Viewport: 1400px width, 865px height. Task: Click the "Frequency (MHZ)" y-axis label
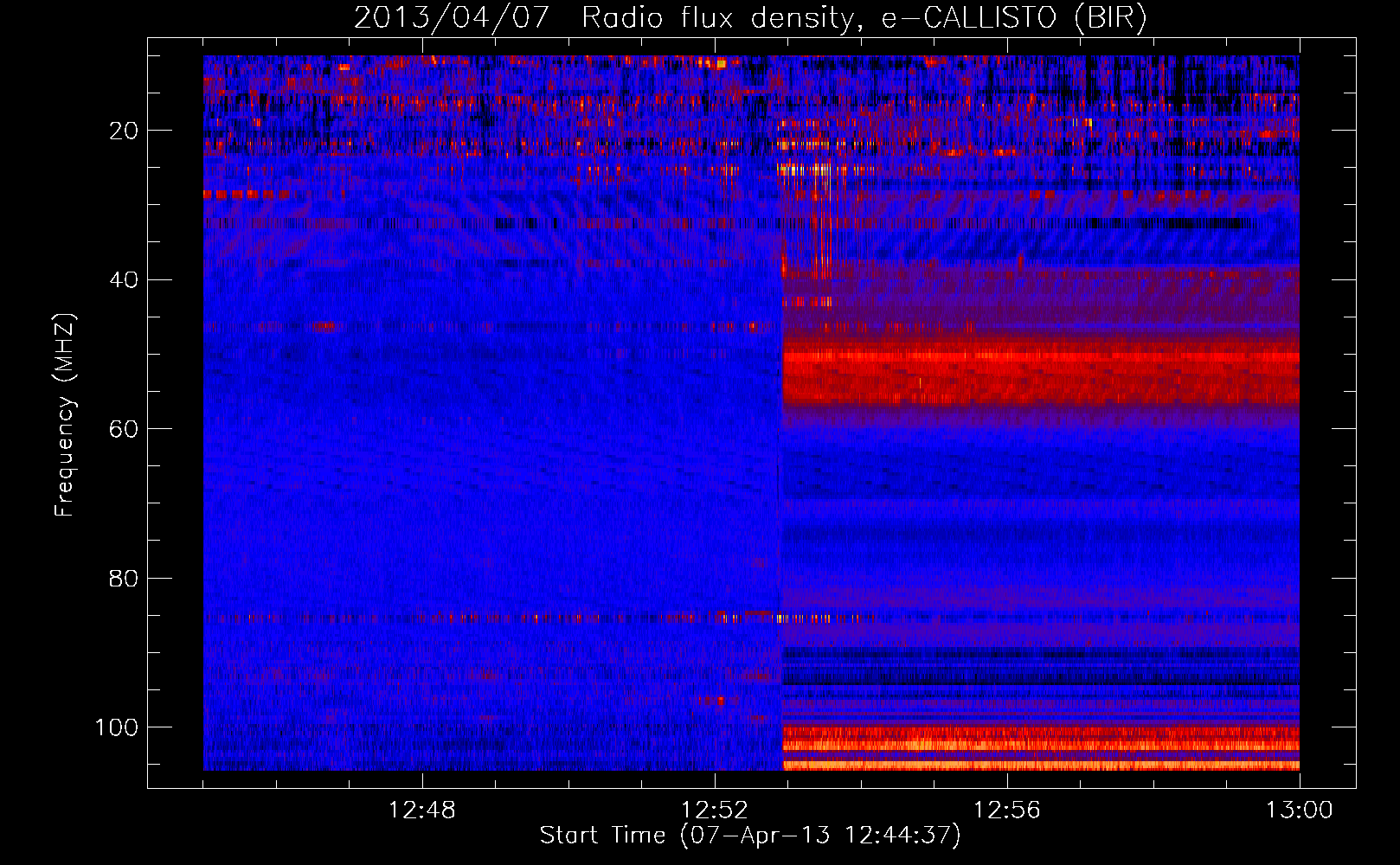65,415
